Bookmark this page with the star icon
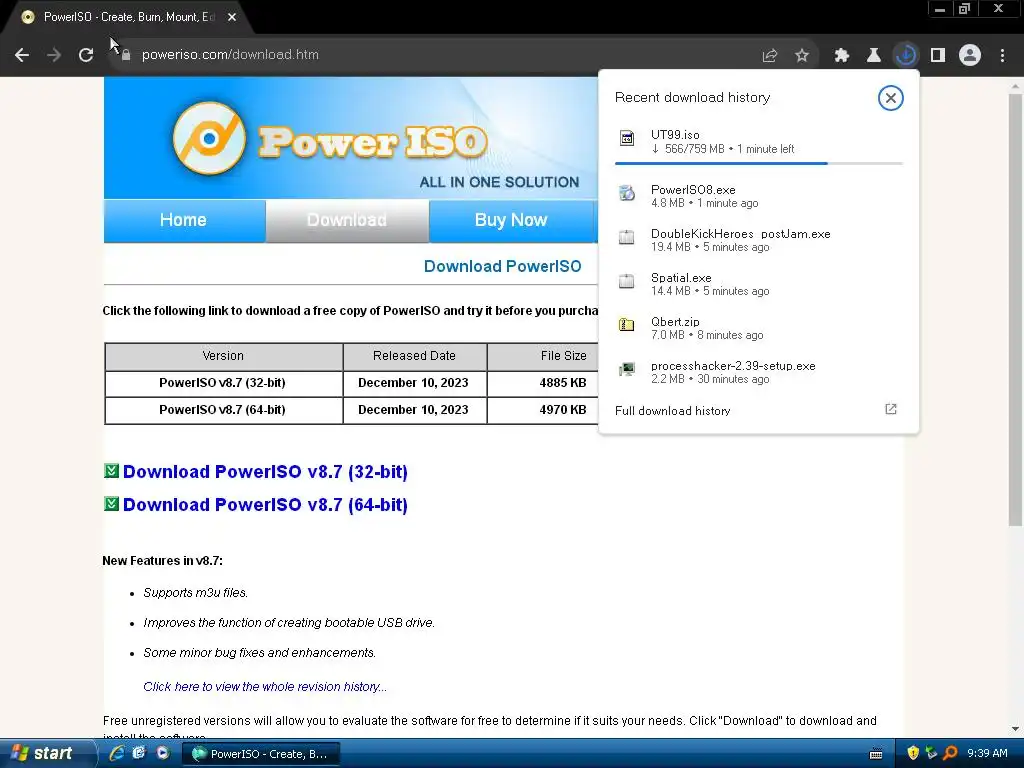1024x768 pixels. point(802,56)
